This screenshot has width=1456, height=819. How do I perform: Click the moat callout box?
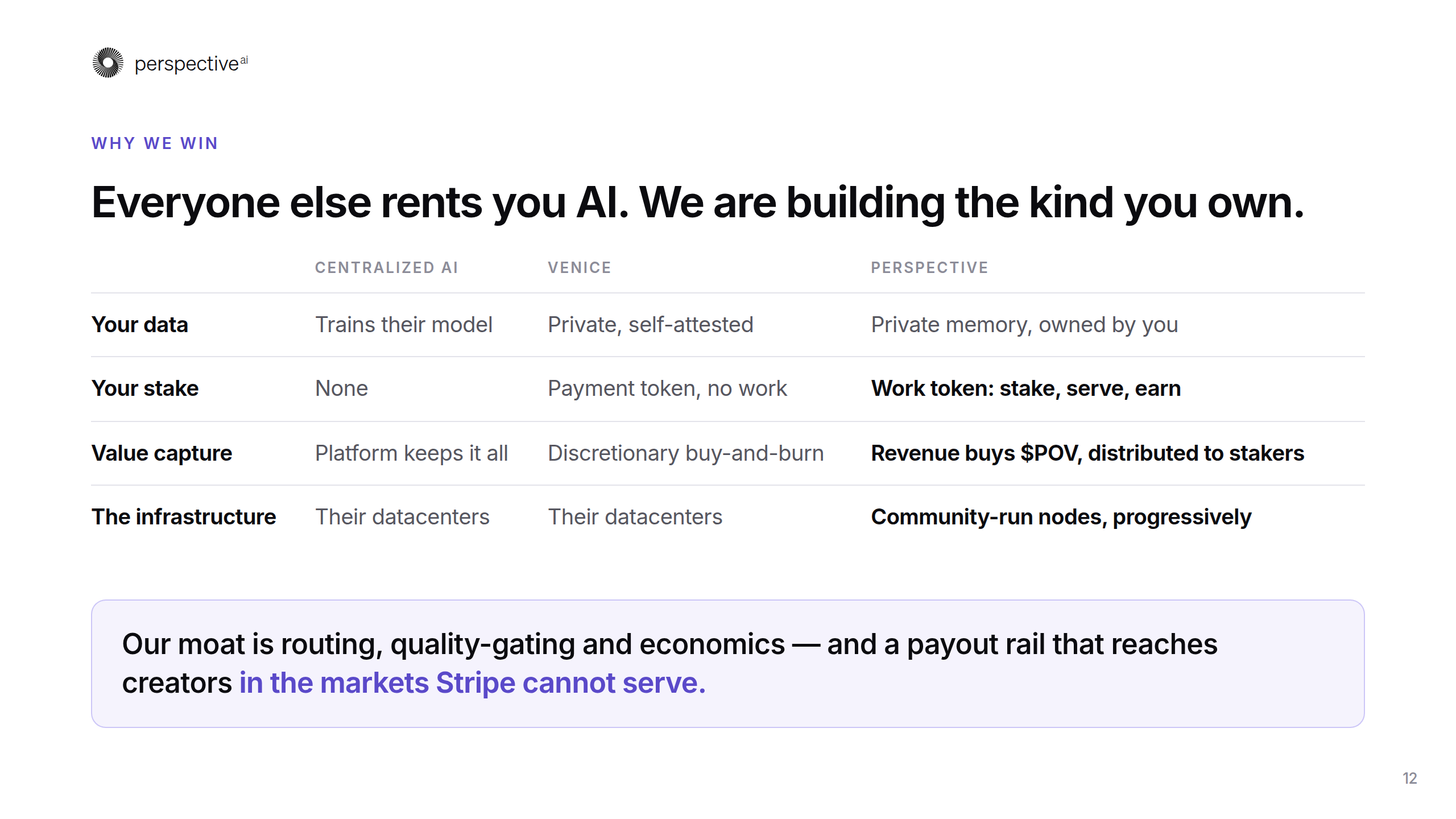pos(728,664)
